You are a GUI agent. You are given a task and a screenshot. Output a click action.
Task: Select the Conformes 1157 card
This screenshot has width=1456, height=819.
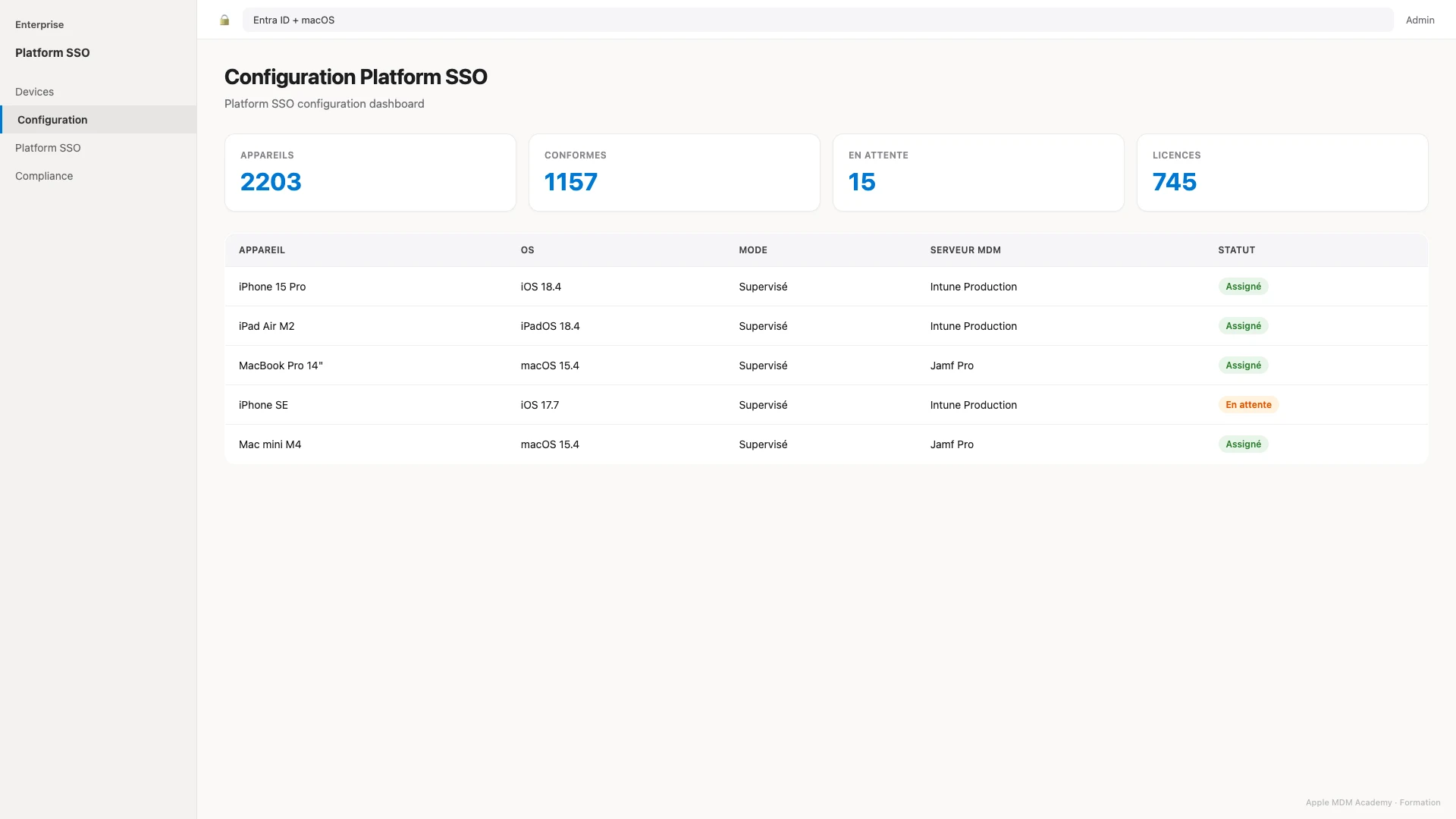coord(674,173)
